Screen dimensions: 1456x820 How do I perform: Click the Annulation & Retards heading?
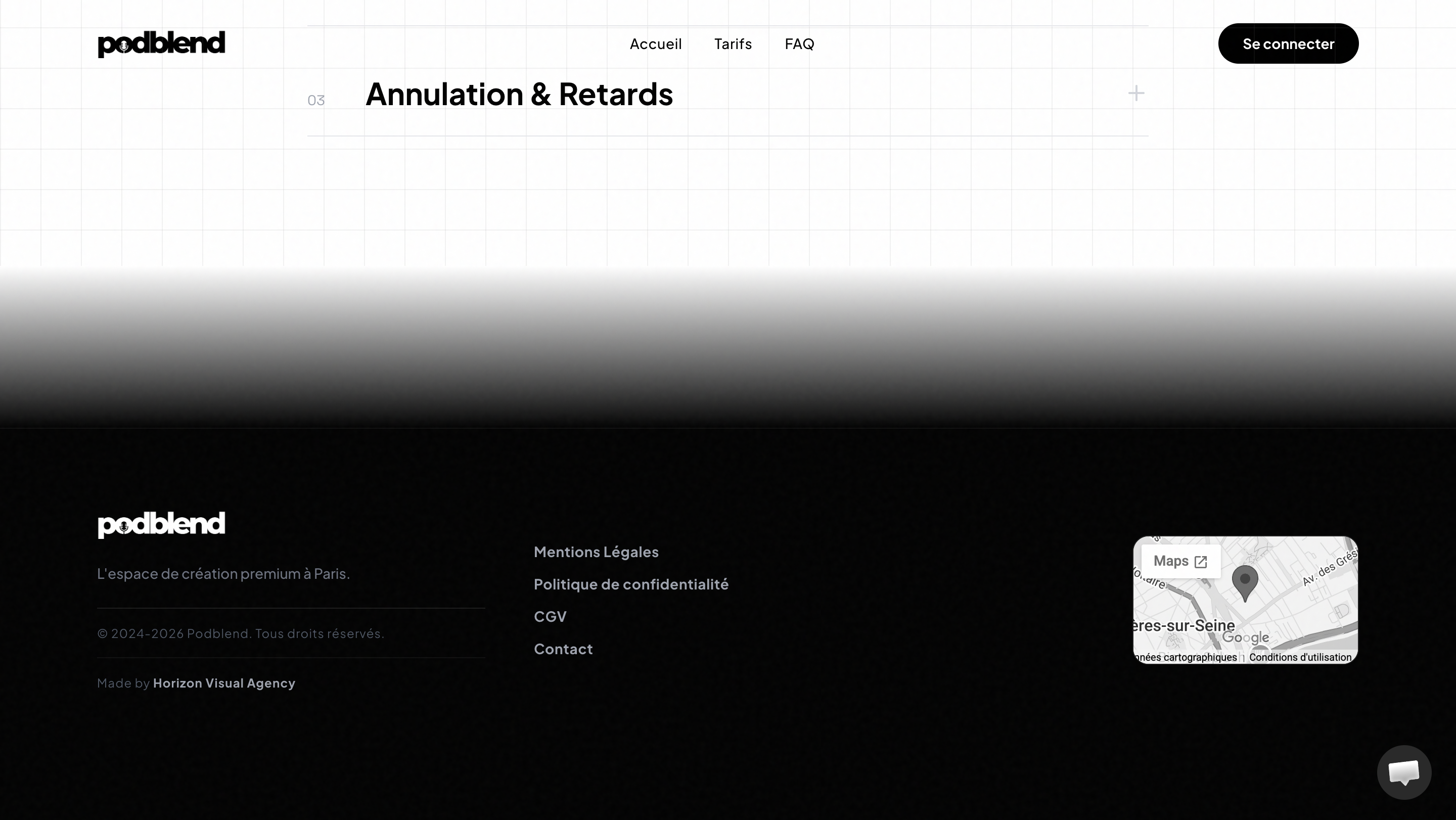[519, 94]
